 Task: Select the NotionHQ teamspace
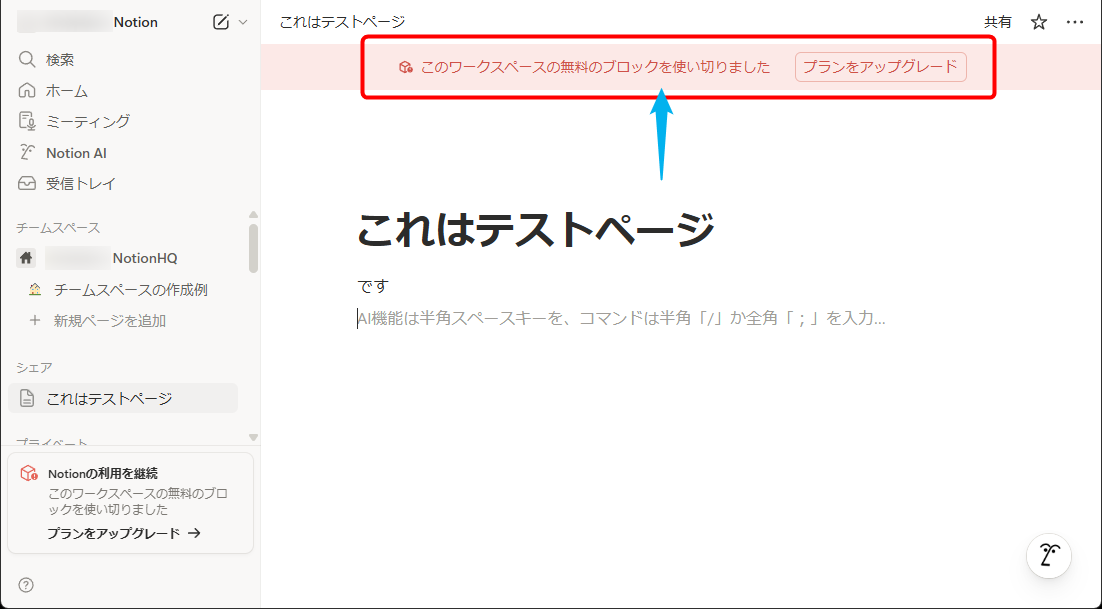coord(144,258)
